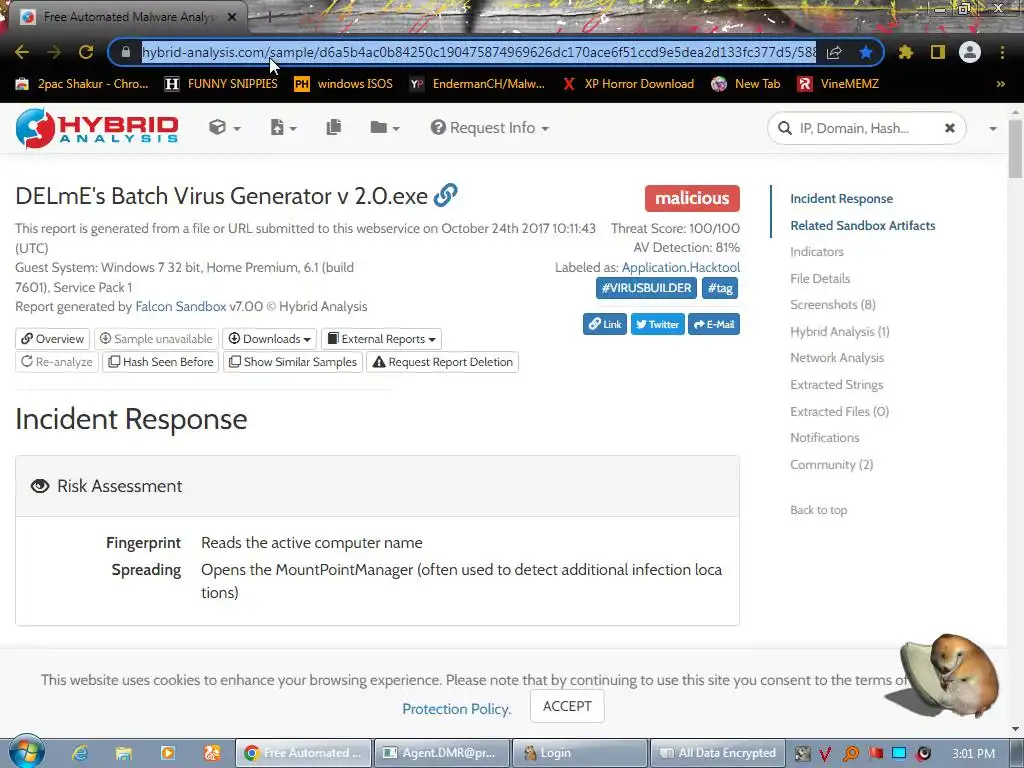
Task: Share report on Twitter
Action: pos(658,325)
